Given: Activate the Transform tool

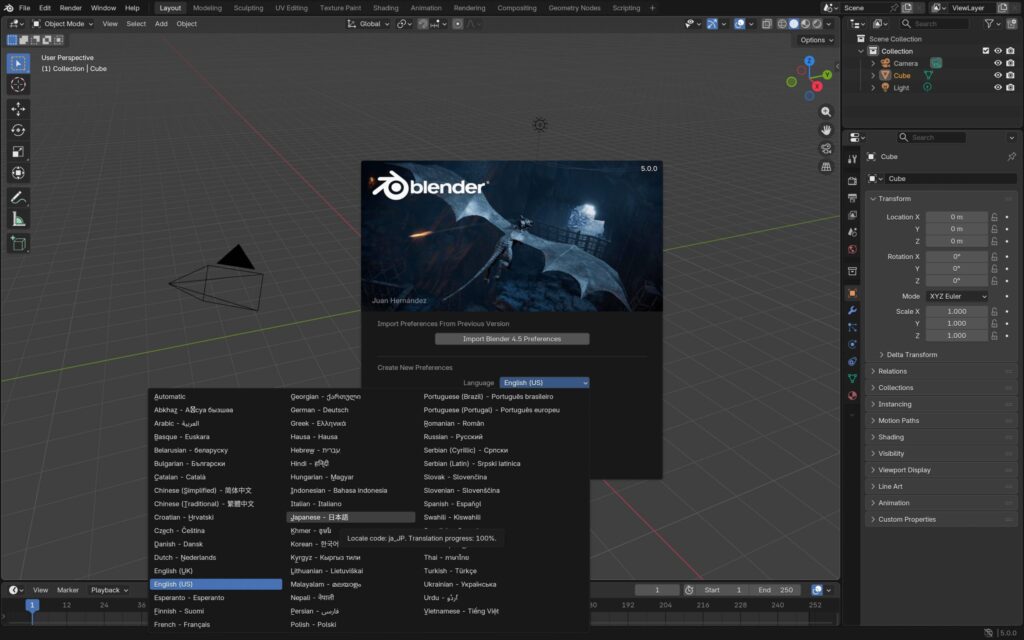Looking at the screenshot, I should [x=18, y=173].
